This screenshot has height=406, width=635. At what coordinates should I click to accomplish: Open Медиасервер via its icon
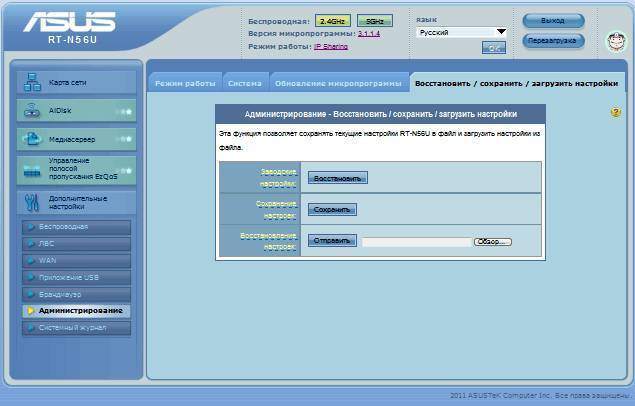click(31, 141)
